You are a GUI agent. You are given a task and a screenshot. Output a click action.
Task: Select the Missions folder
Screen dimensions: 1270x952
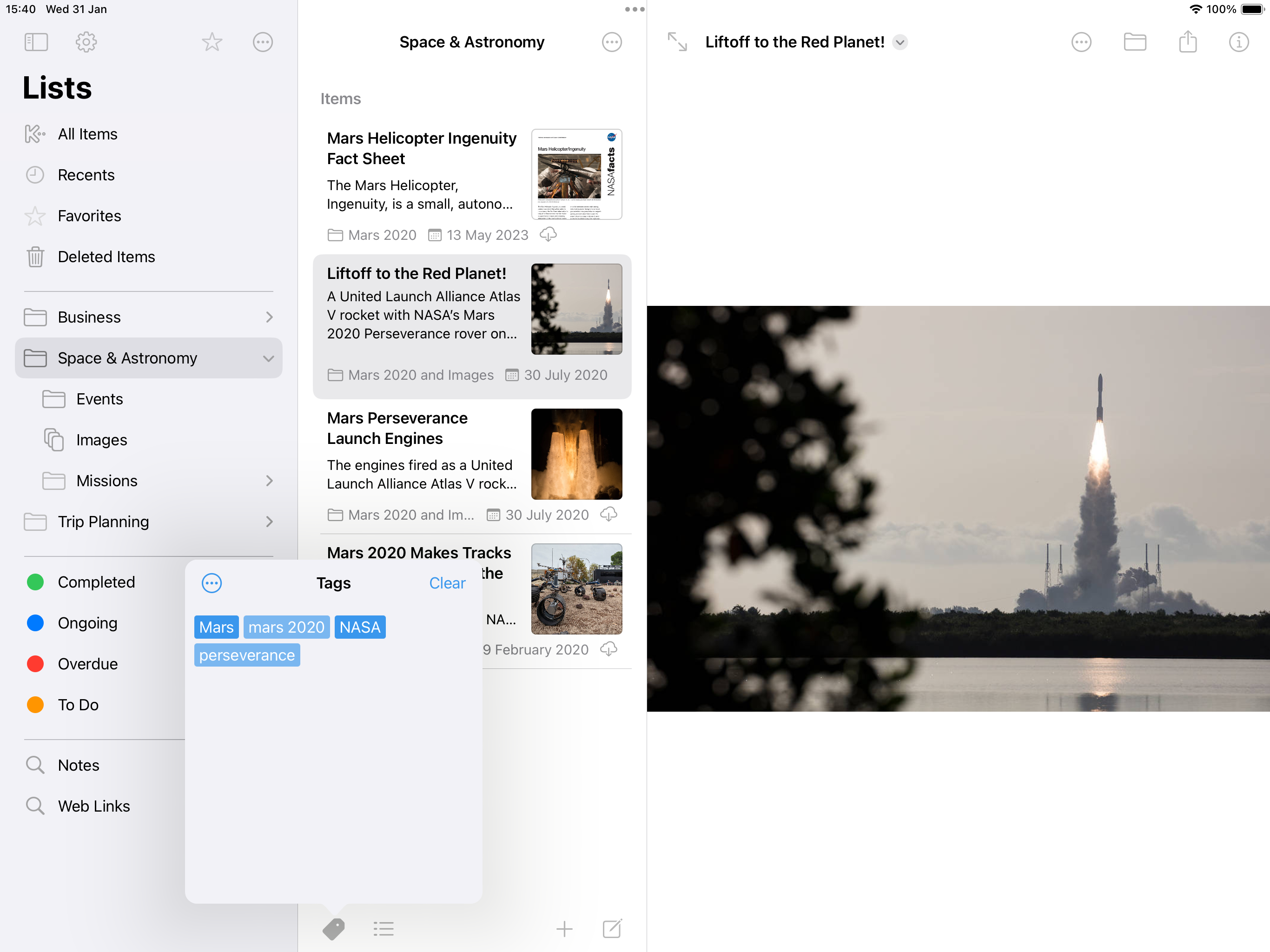(x=148, y=481)
